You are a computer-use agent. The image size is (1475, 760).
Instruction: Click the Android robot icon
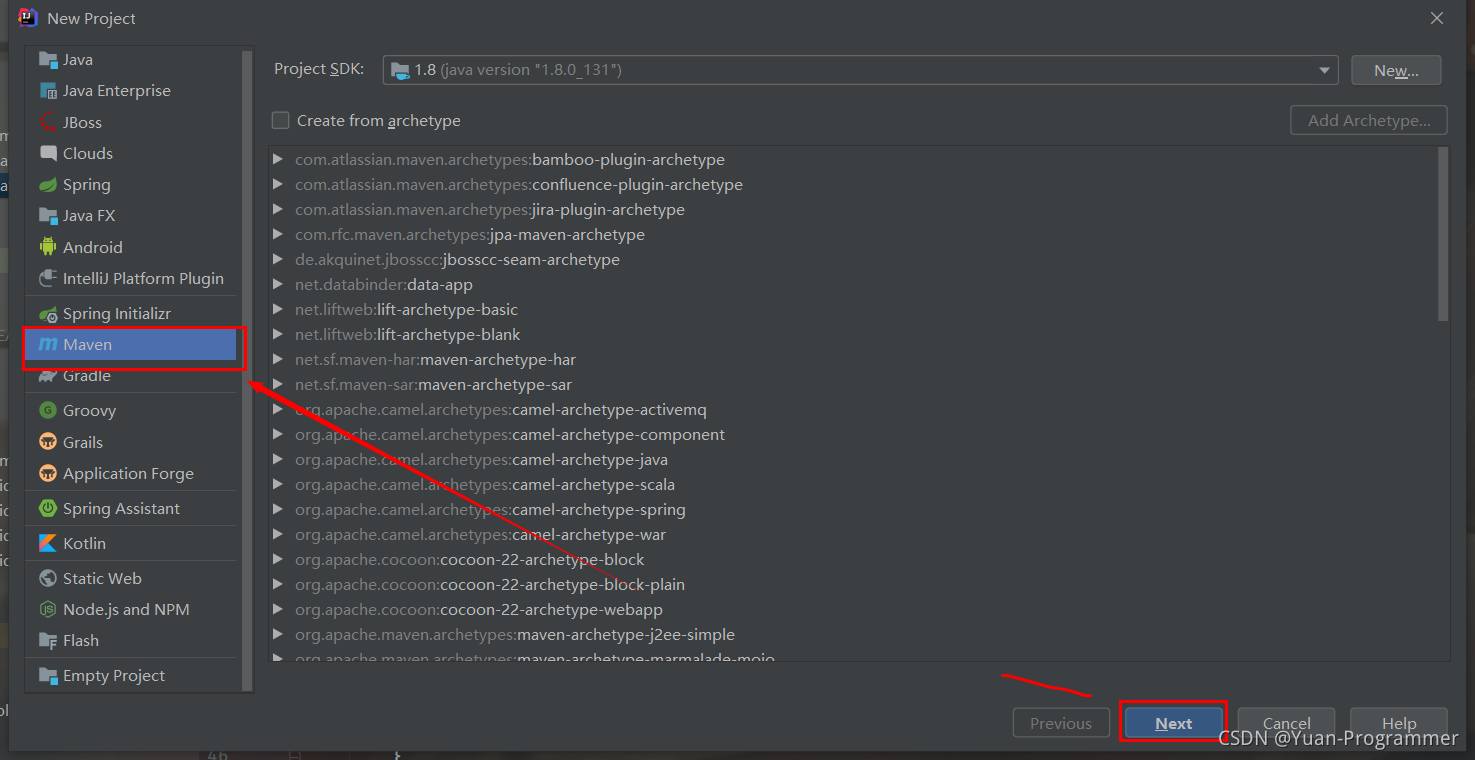pos(48,247)
